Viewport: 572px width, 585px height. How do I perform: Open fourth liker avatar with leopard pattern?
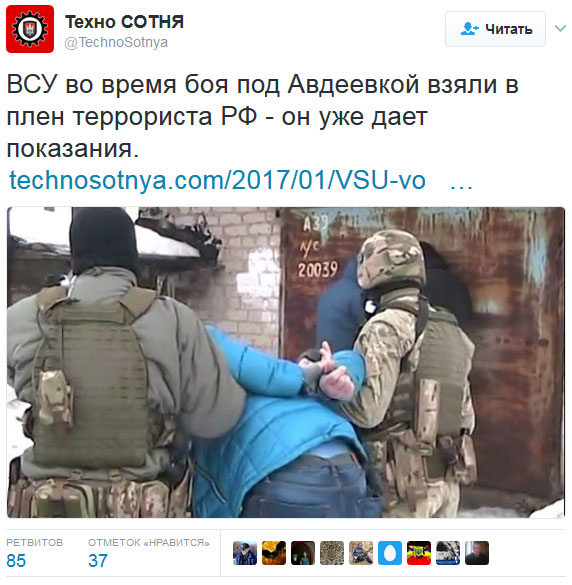(332, 553)
